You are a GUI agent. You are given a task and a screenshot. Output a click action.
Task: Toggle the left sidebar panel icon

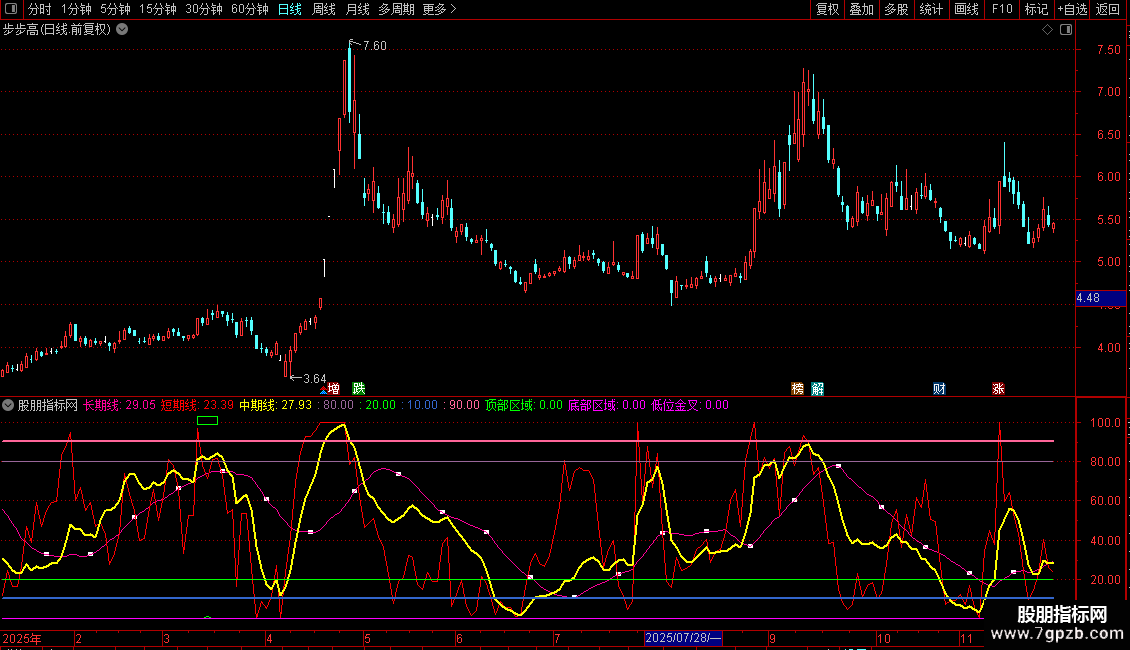click(12, 9)
